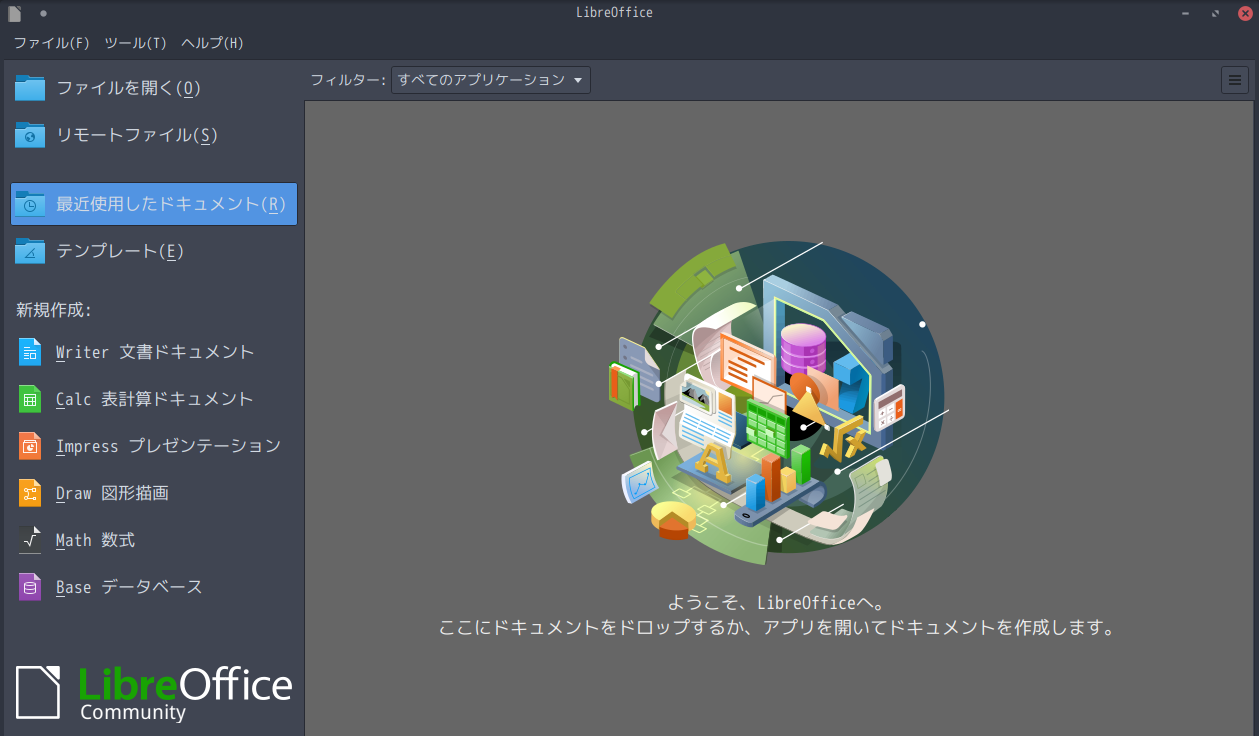Open the ヘルプ(H) menu
This screenshot has height=736, width=1259.
(x=212, y=43)
